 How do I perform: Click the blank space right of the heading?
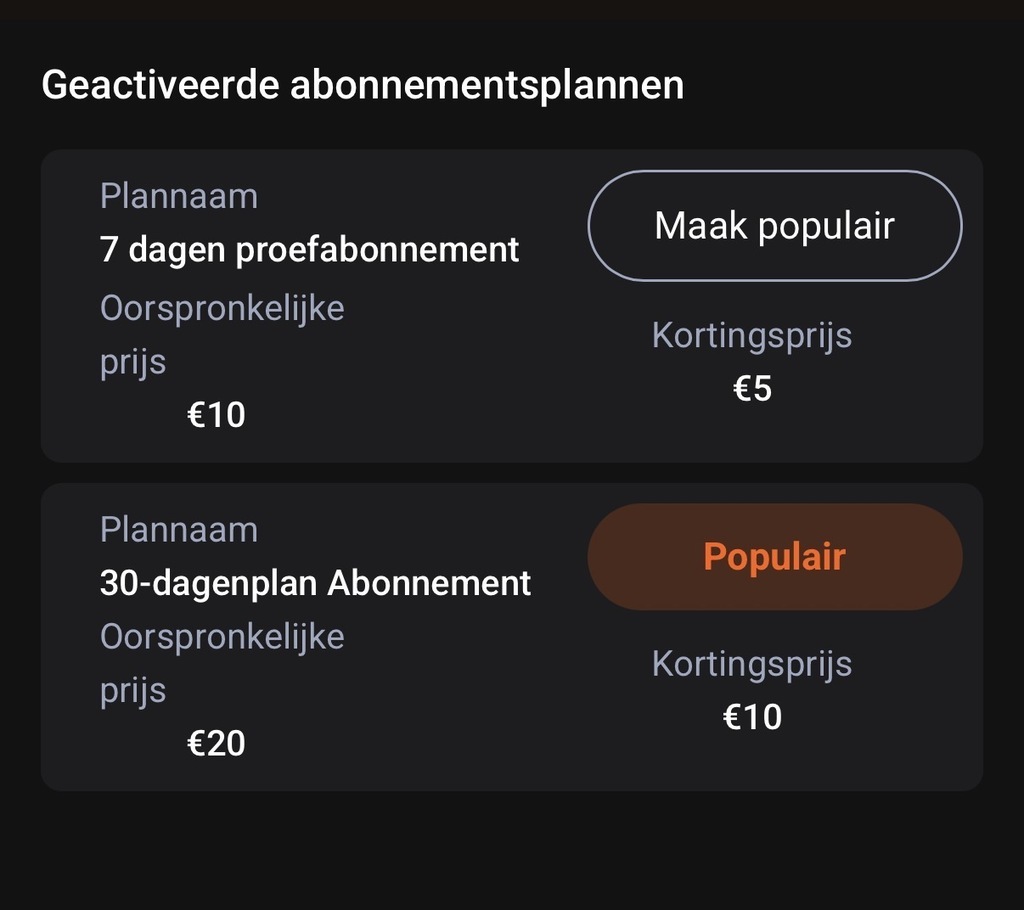pyautogui.click(x=850, y=85)
